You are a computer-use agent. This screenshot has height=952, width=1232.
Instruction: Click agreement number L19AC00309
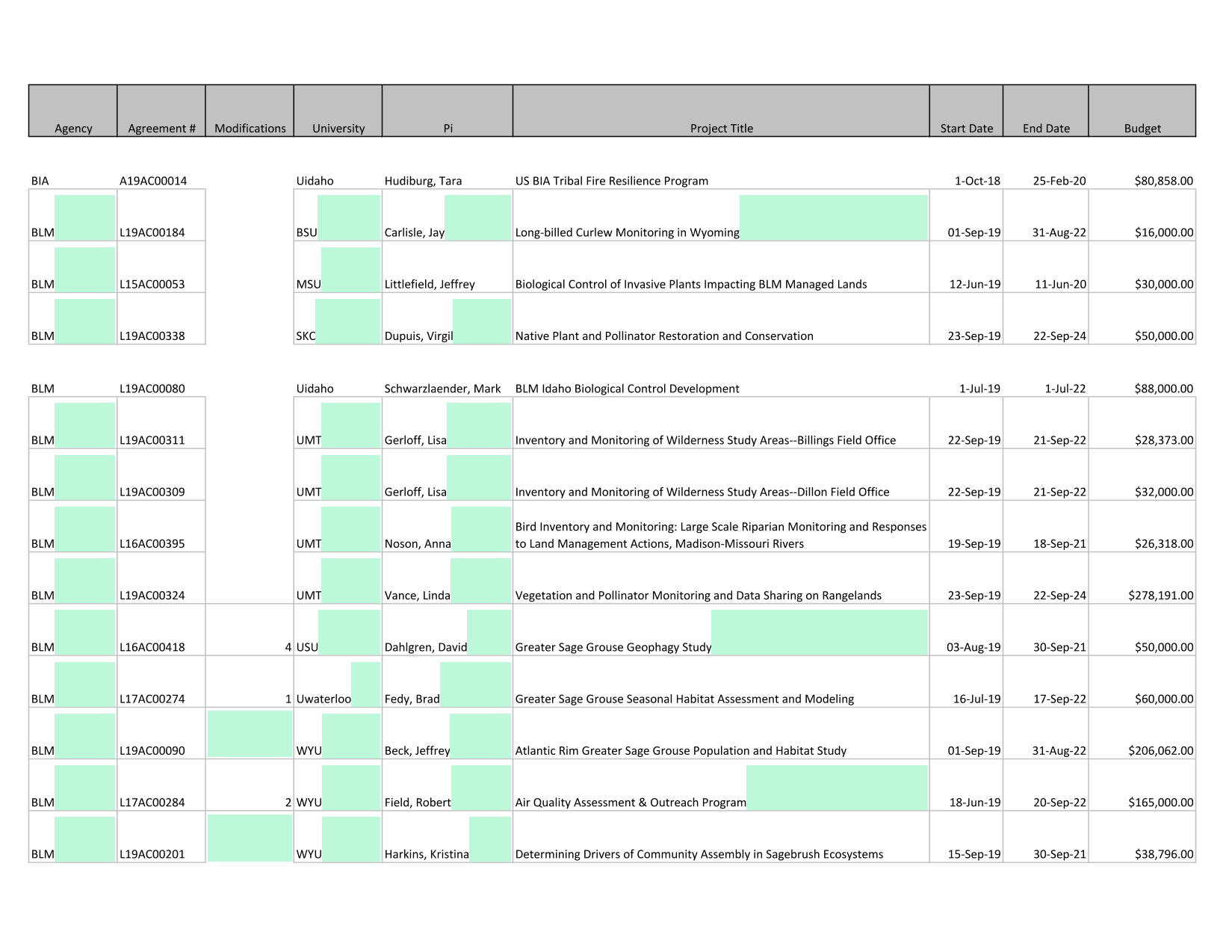point(152,492)
